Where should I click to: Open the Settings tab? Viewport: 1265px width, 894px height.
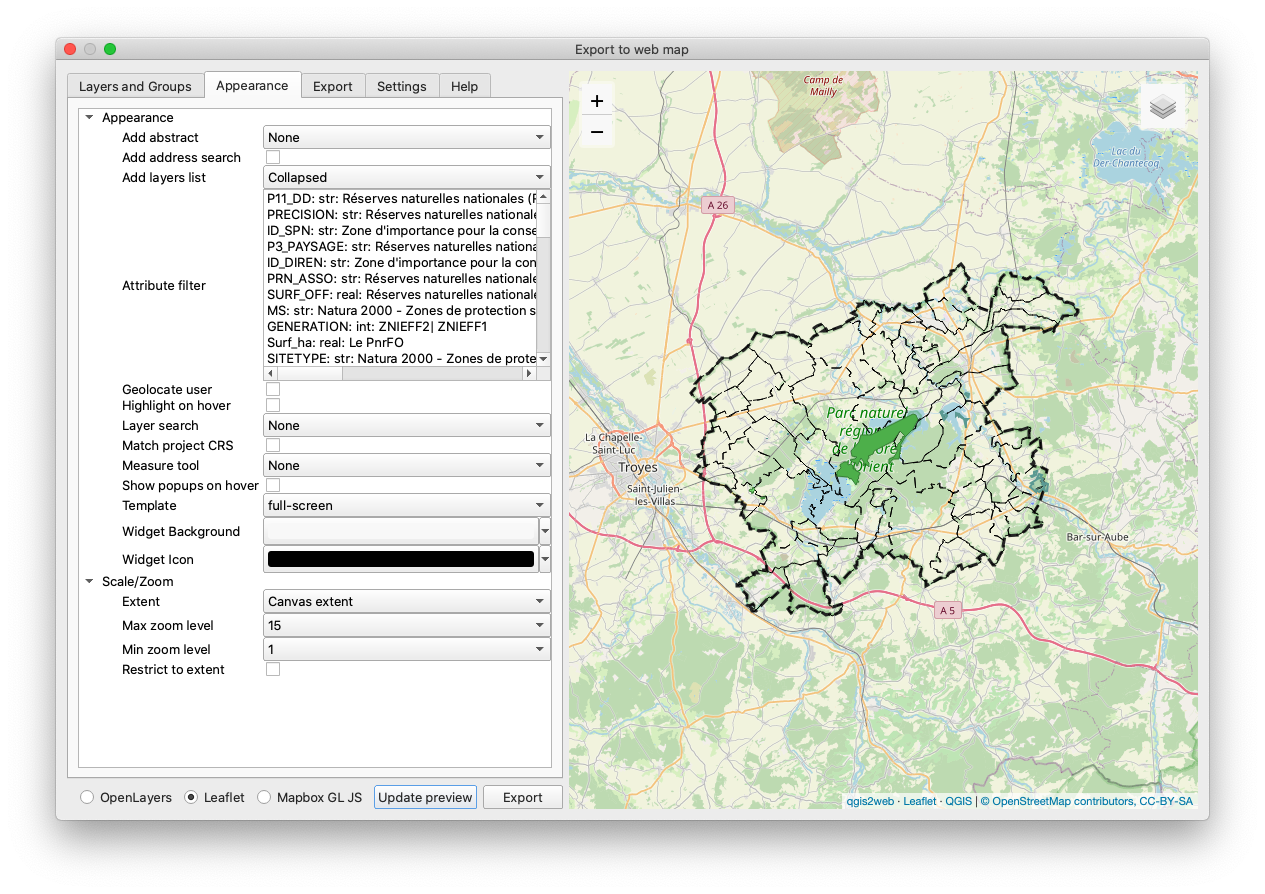coord(402,86)
